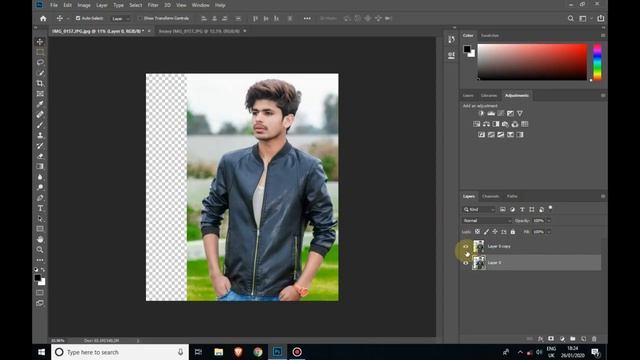640x360 pixels.
Task: Click inside the red color picker field
Action: coord(532,62)
